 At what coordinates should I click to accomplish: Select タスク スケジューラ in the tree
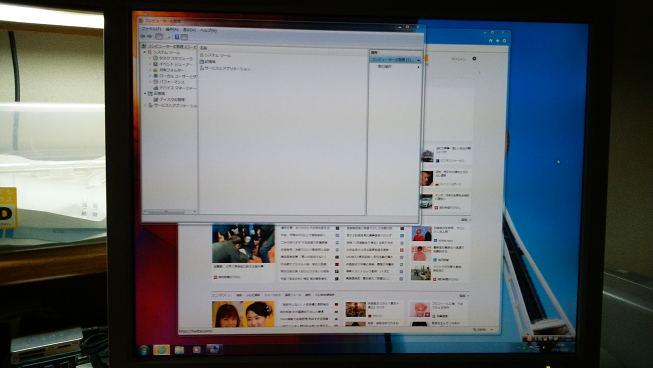pos(175,59)
